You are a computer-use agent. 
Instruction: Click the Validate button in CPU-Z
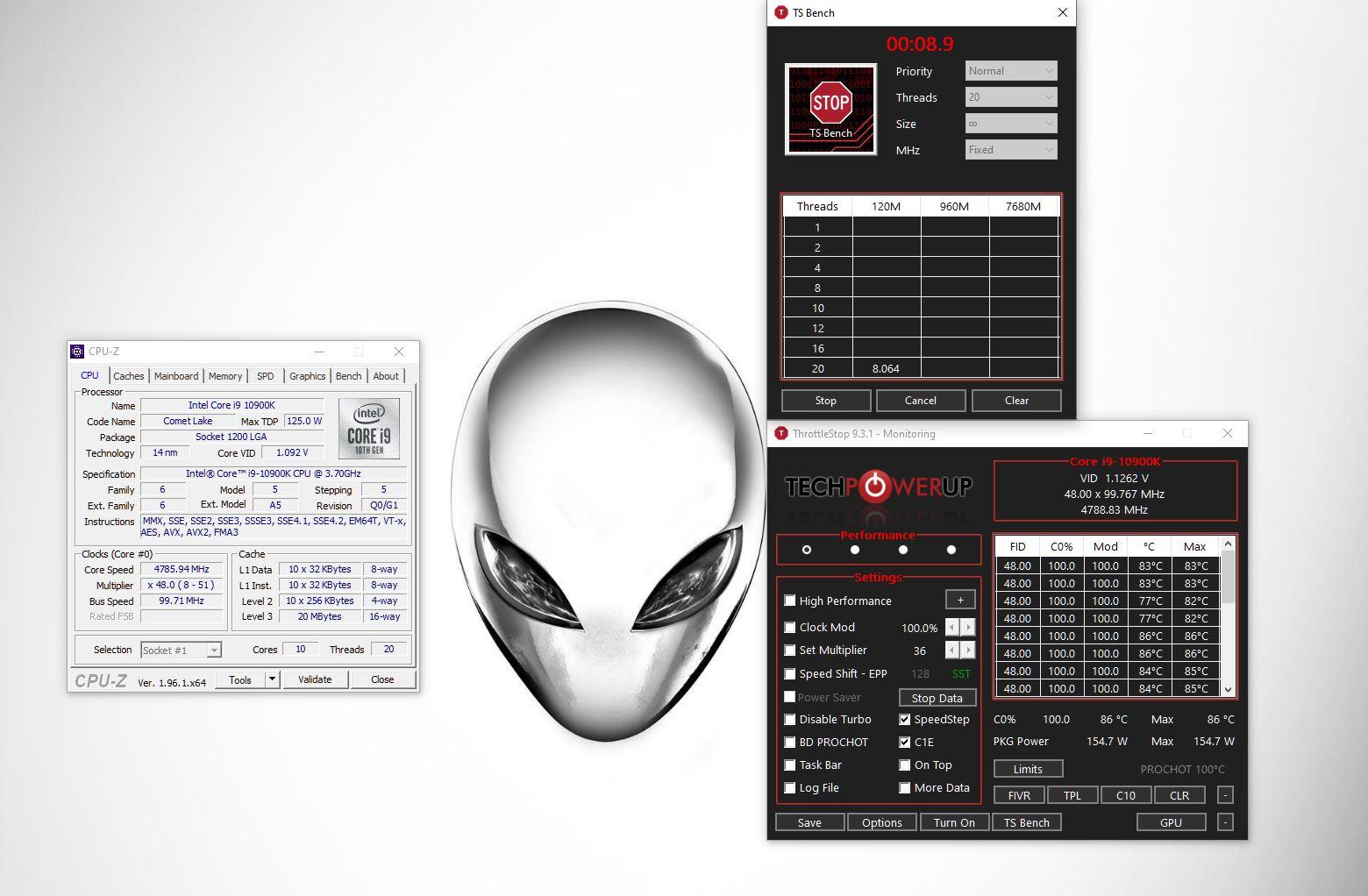(x=315, y=679)
